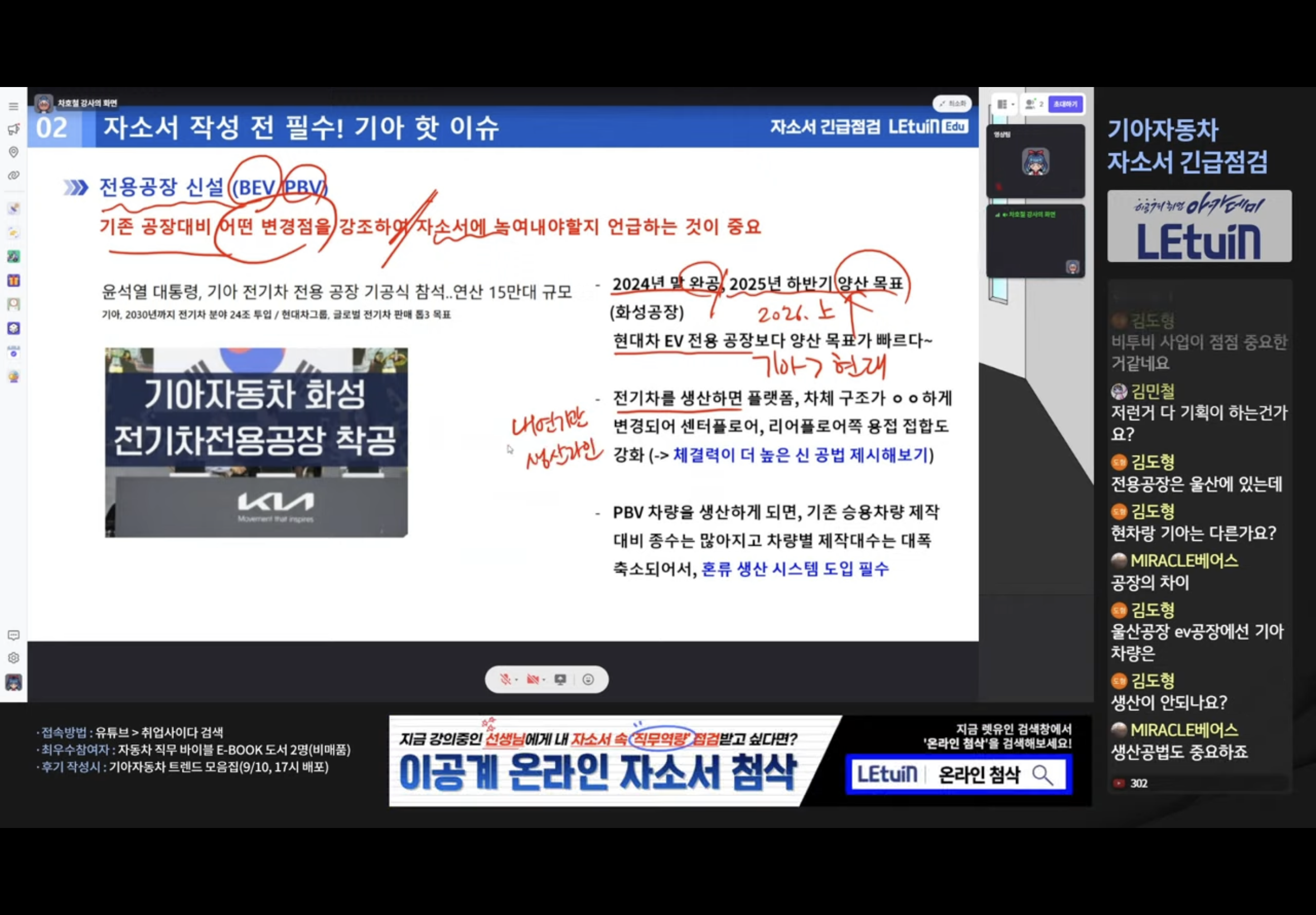Click the layout grid view icon

tap(1002, 104)
